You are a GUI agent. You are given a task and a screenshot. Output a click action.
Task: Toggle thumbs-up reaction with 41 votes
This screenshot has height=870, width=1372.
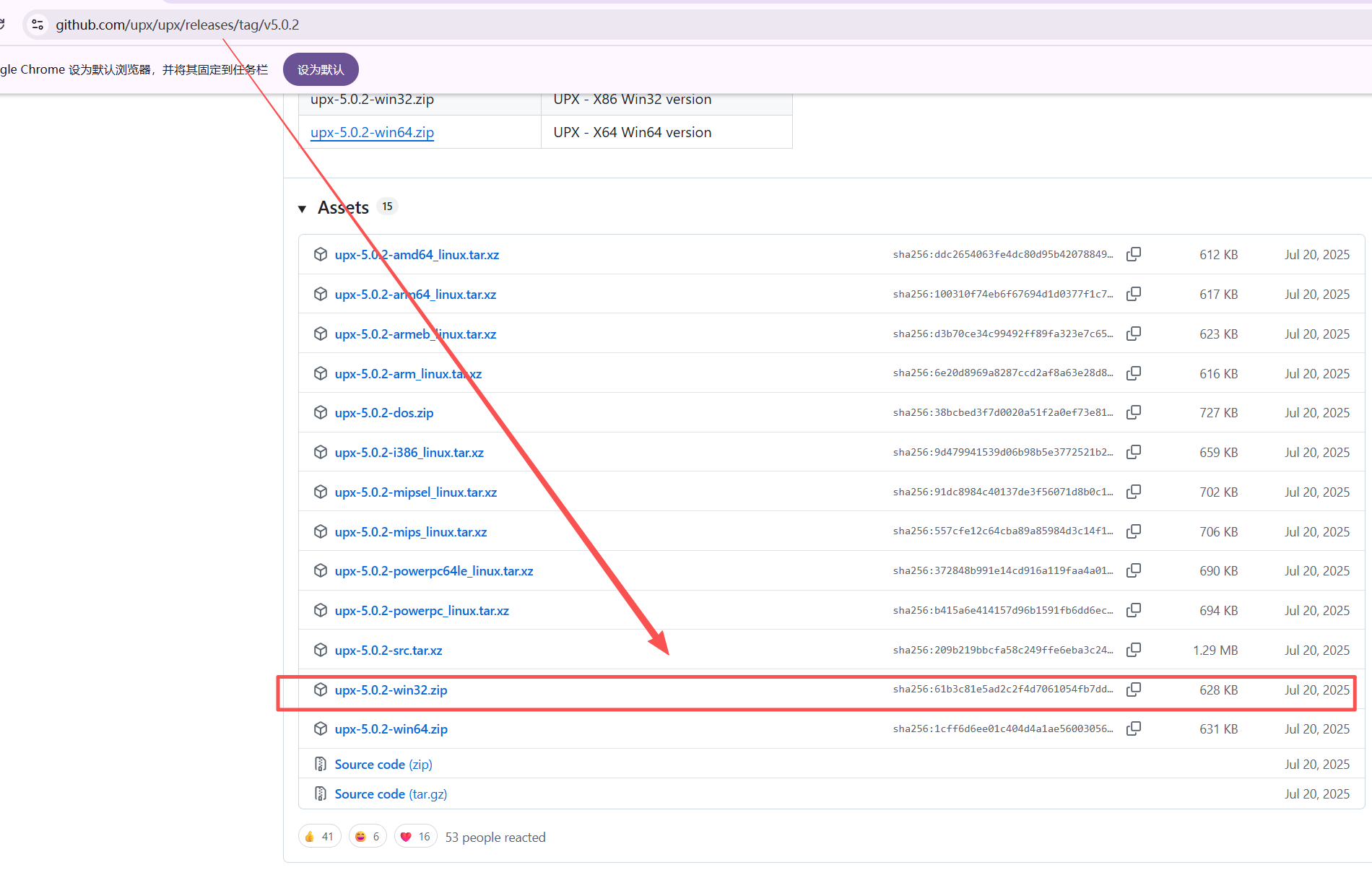point(319,837)
